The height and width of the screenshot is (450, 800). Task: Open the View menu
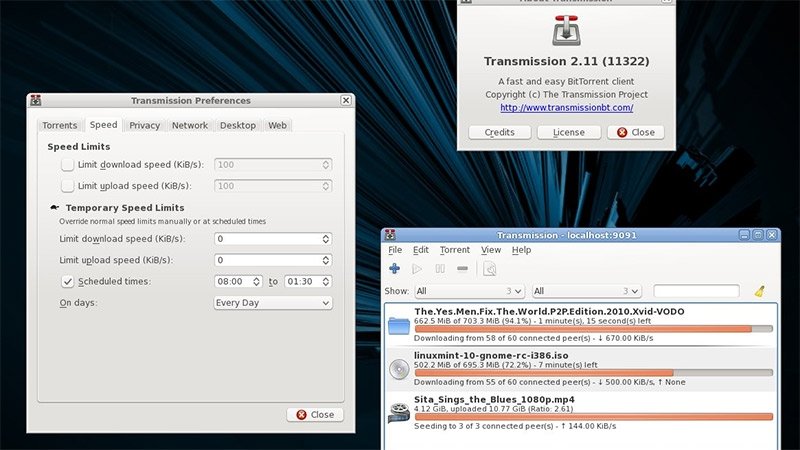pyautogui.click(x=491, y=250)
